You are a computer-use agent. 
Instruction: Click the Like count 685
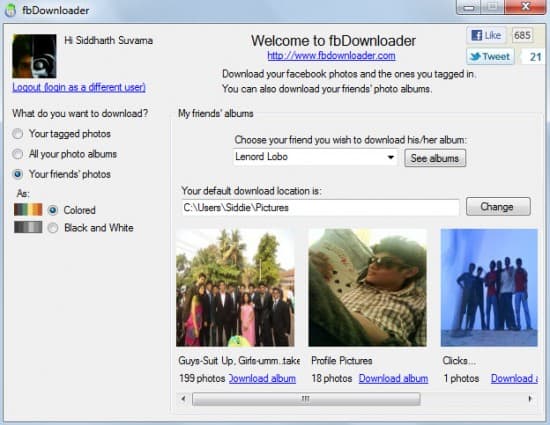click(522, 35)
